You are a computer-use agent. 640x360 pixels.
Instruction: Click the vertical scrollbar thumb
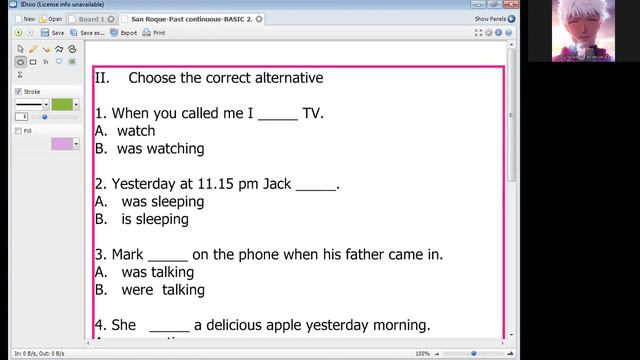(511, 116)
